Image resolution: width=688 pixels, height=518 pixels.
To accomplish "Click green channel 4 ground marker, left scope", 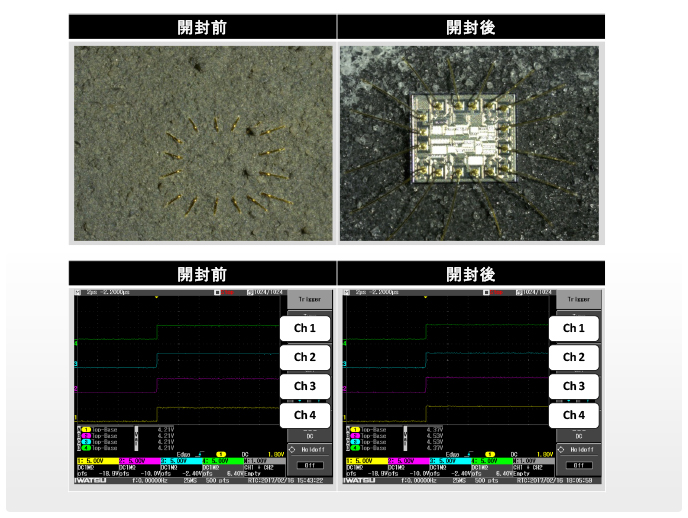I will click(76, 343).
